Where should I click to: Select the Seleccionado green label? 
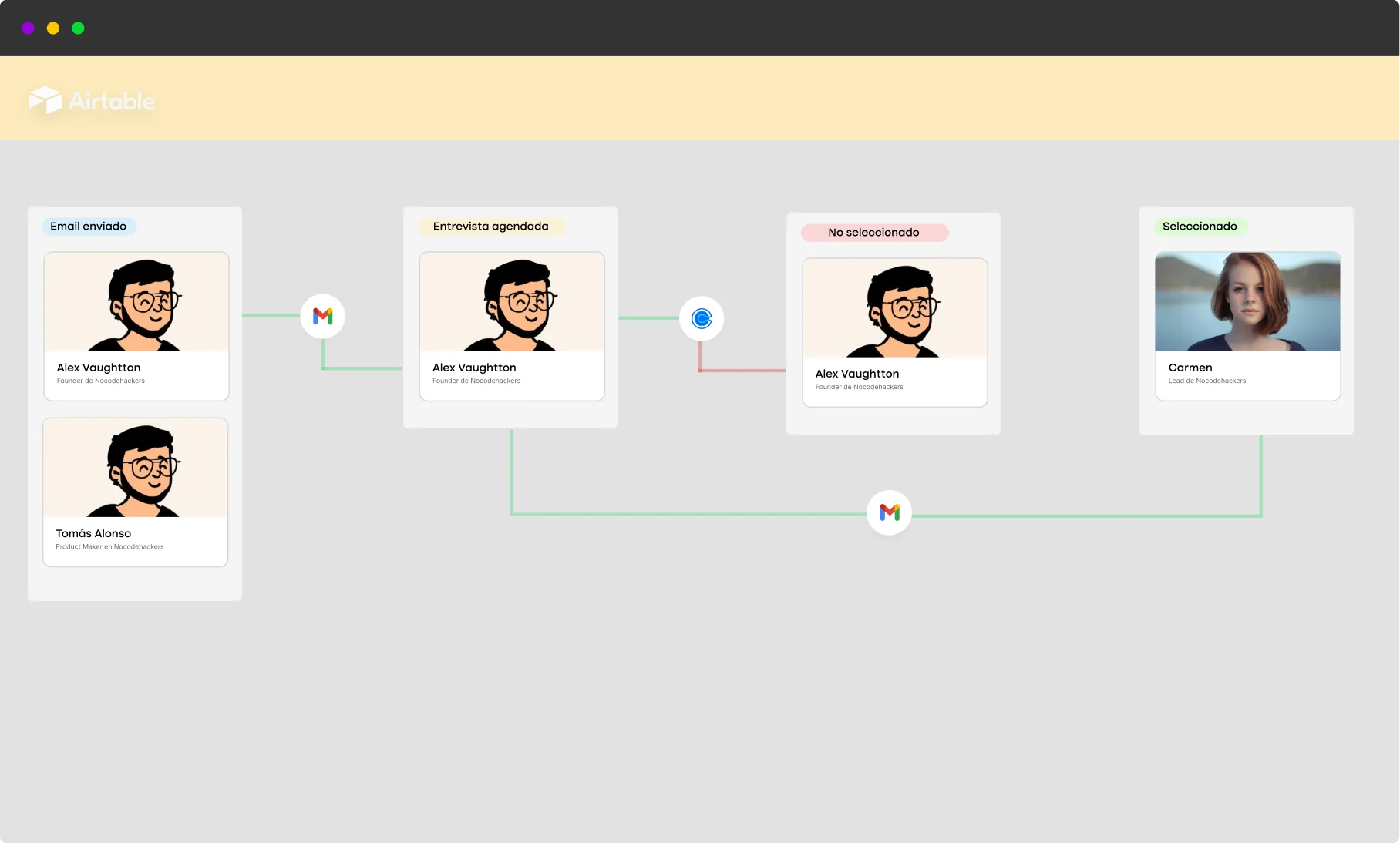click(x=1200, y=227)
